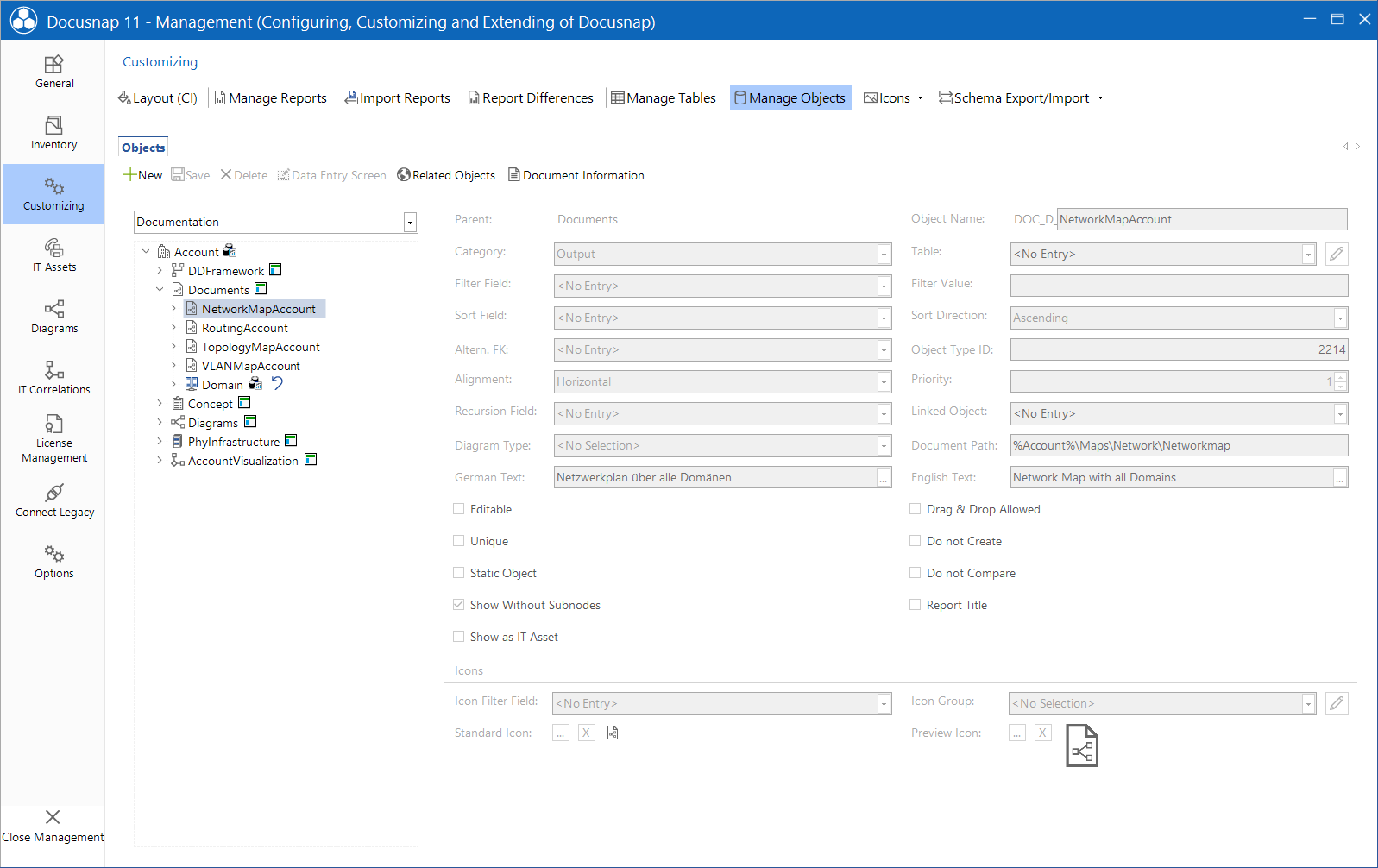The height and width of the screenshot is (868, 1378).
Task: Open Document Information
Action: pos(576,175)
